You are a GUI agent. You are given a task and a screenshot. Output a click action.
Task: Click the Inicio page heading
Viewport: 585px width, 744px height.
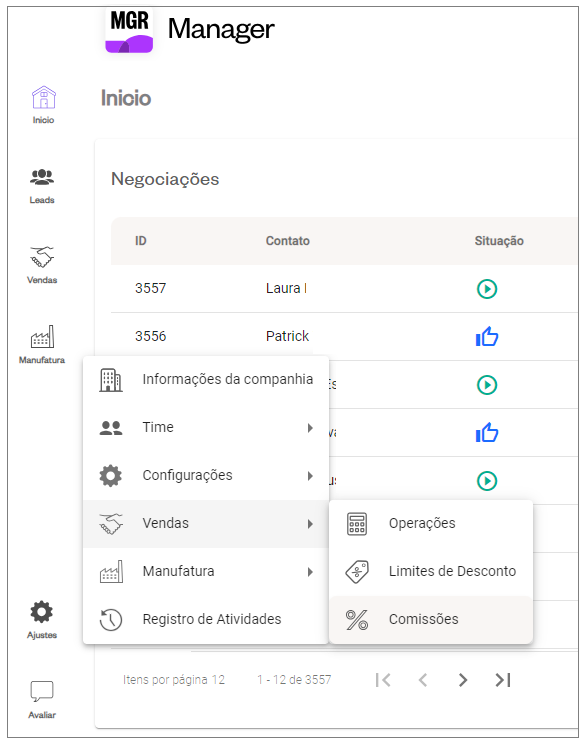tap(126, 98)
